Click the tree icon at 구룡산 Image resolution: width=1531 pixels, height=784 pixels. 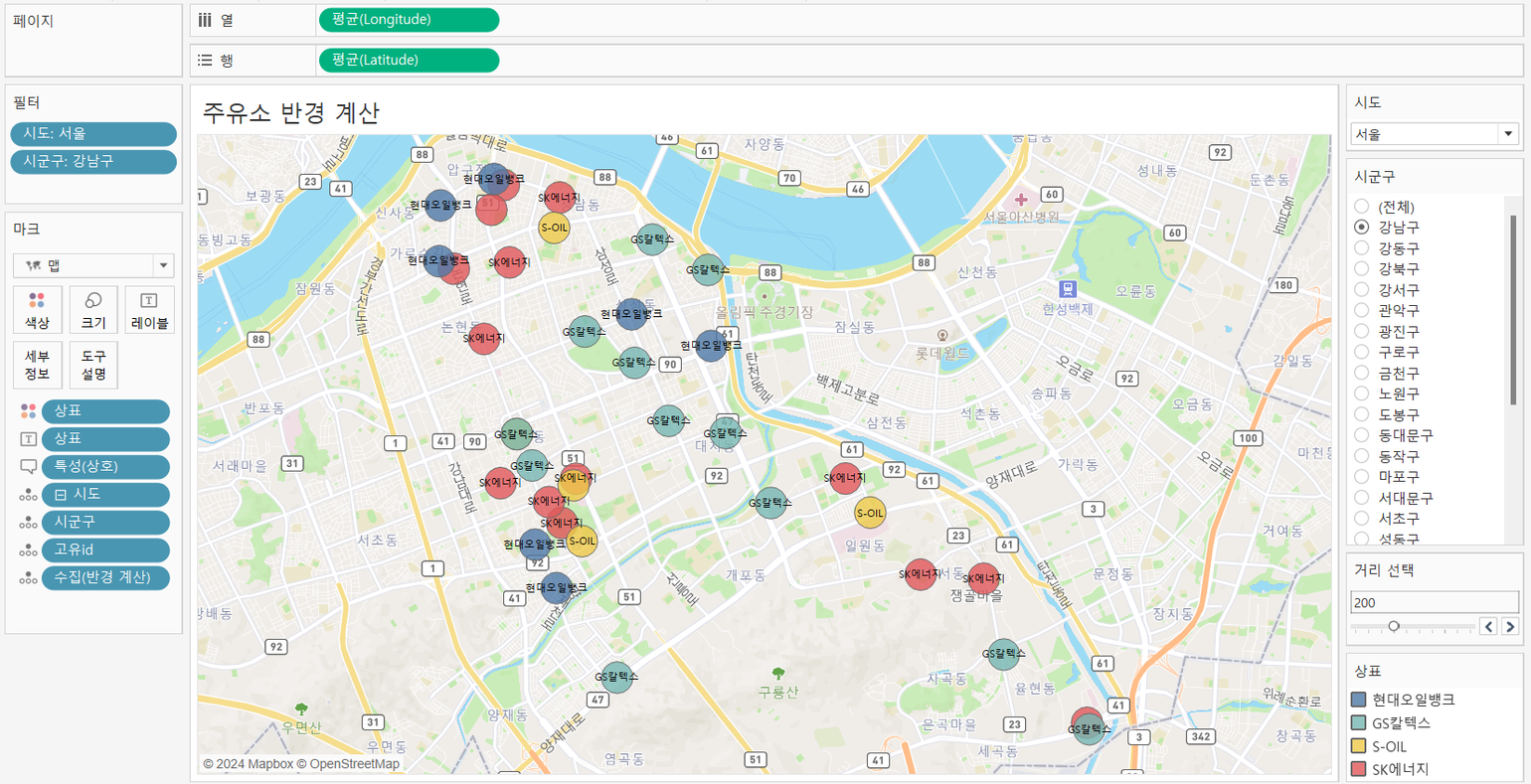click(x=778, y=674)
